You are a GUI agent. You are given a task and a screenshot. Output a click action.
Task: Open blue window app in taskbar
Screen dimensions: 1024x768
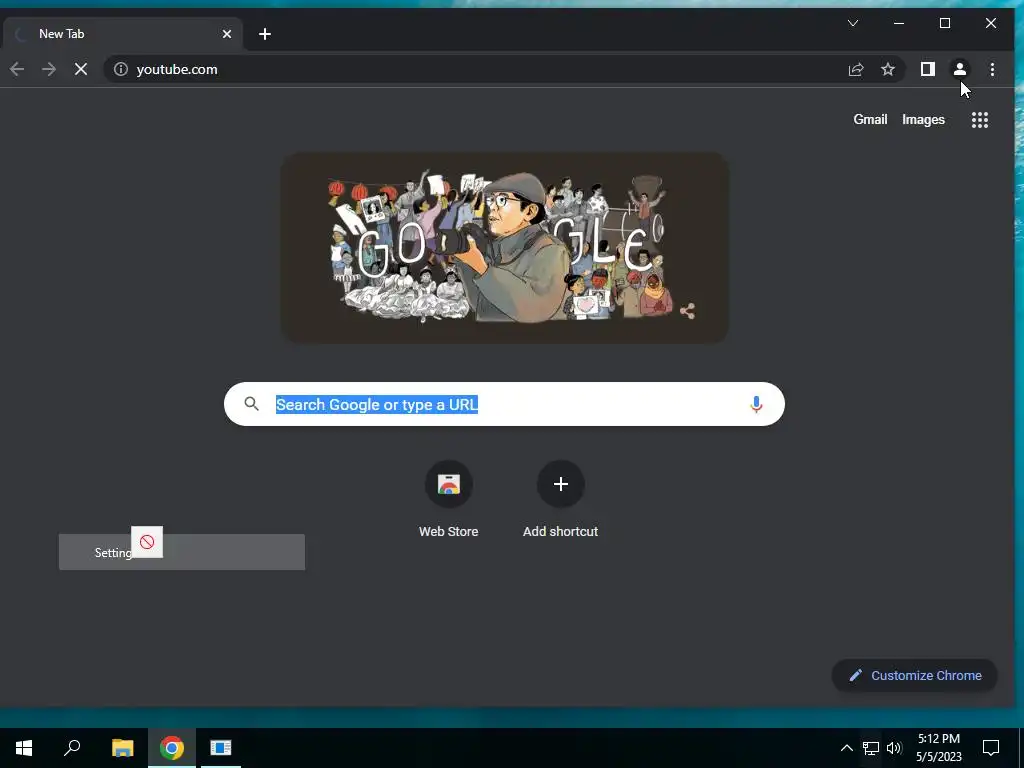[x=221, y=748]
